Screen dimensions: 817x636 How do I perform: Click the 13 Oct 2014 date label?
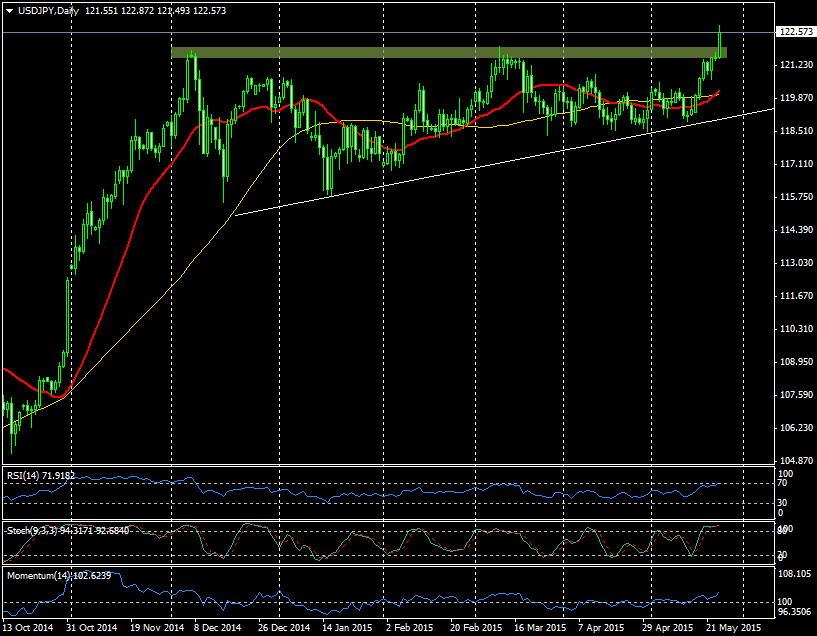pos(28,628)
